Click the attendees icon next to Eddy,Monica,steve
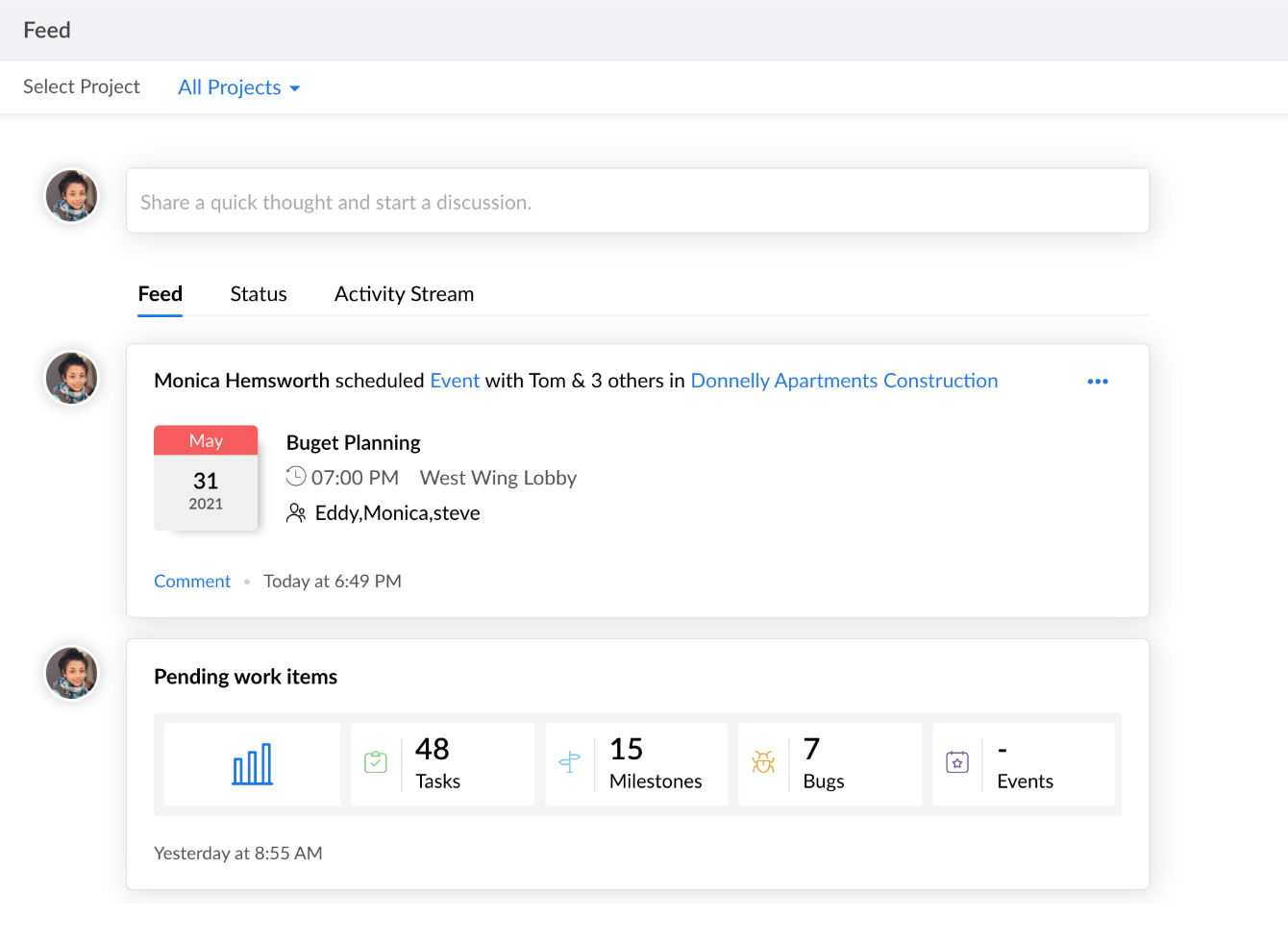The image size is (1288, 943). (296, 512)
